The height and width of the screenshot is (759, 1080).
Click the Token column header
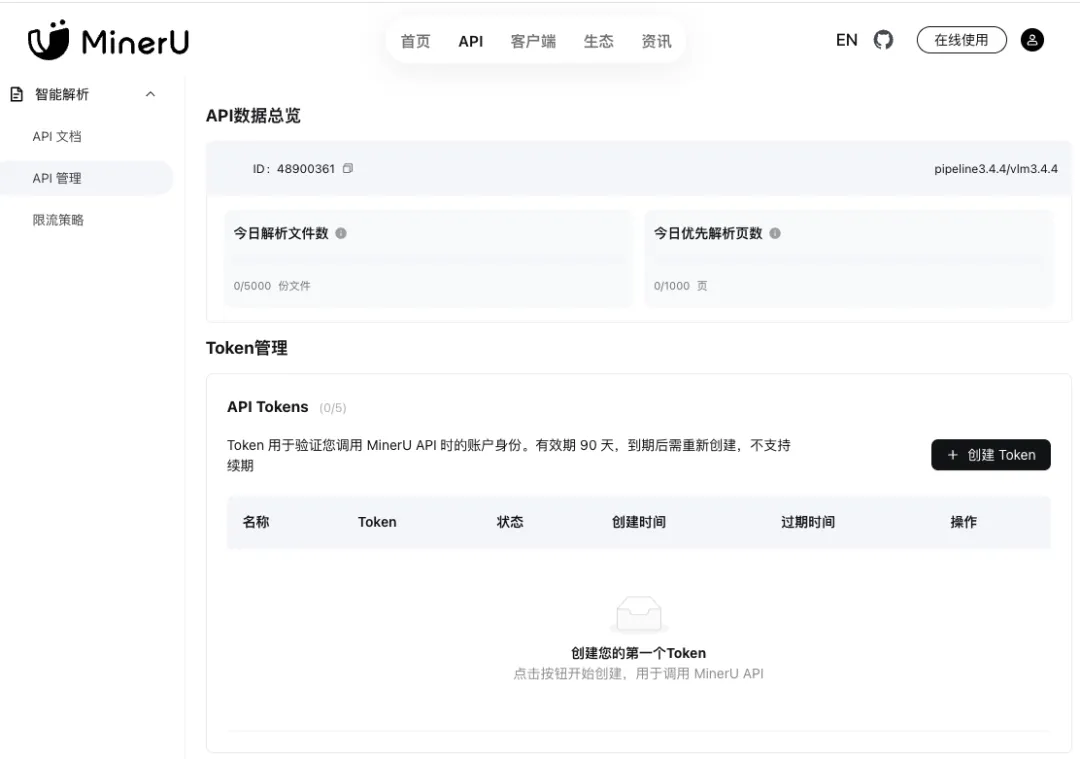click(x=377, y=522)
